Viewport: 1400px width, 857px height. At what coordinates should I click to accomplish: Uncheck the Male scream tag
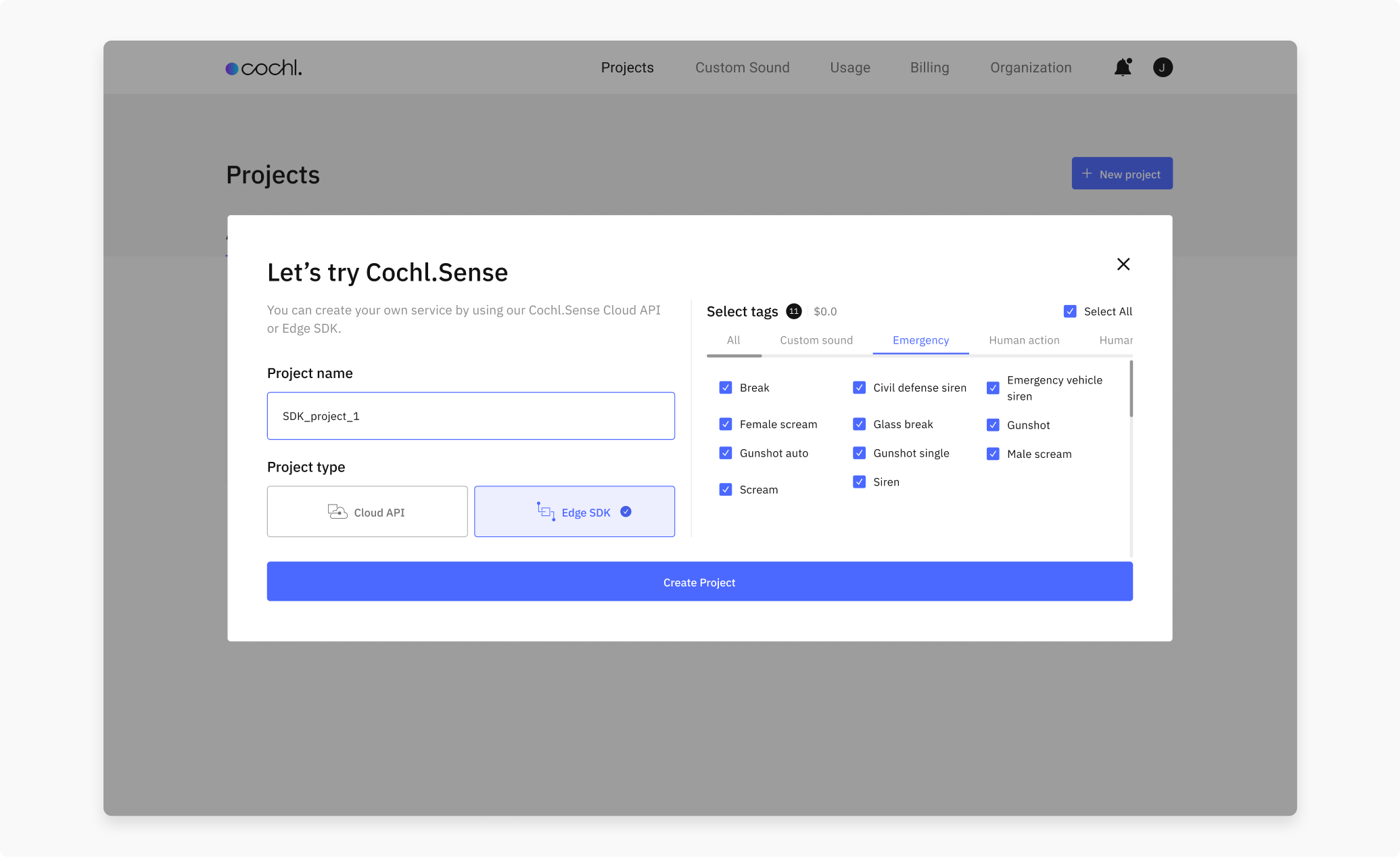click(x=993, y=454)
